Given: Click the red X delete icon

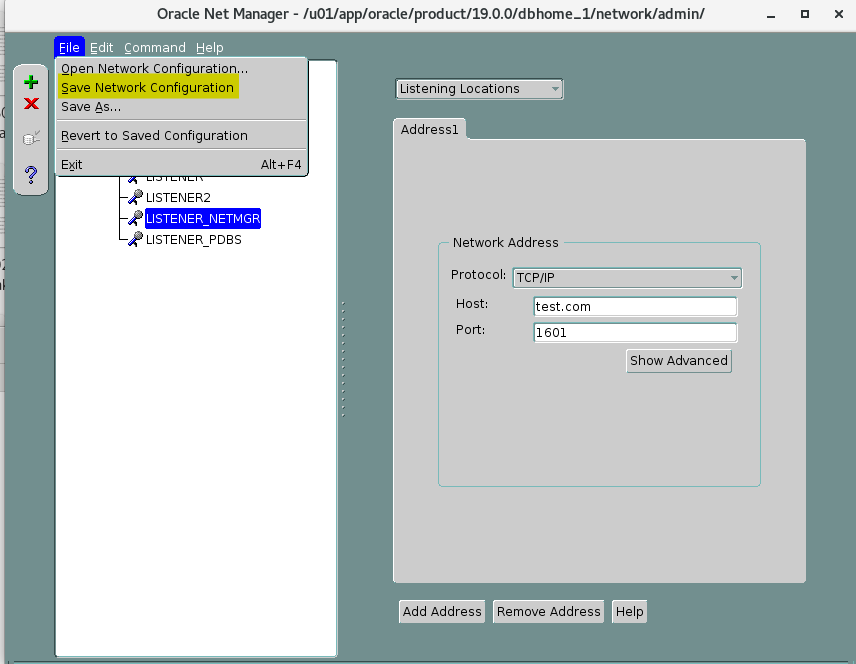Looking at the screenshot, I should (31, 103).
